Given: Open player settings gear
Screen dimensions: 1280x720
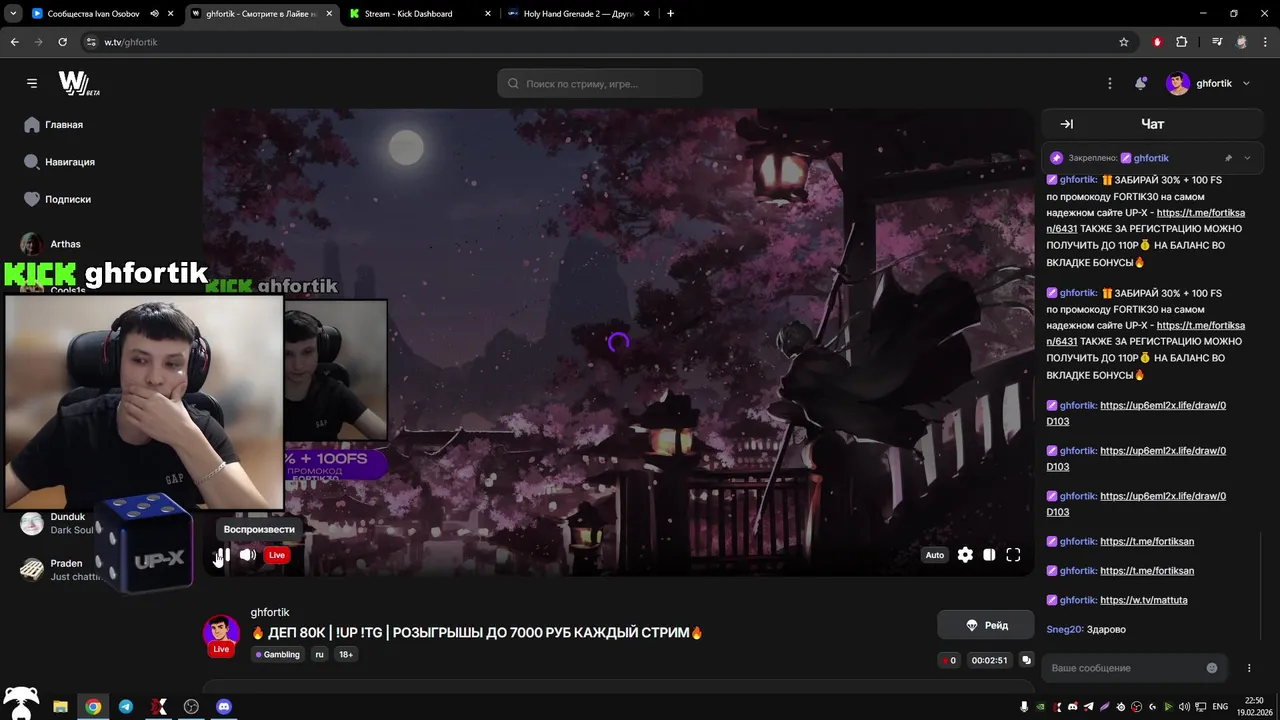Looking at the screenshot, I should point(965,555).
